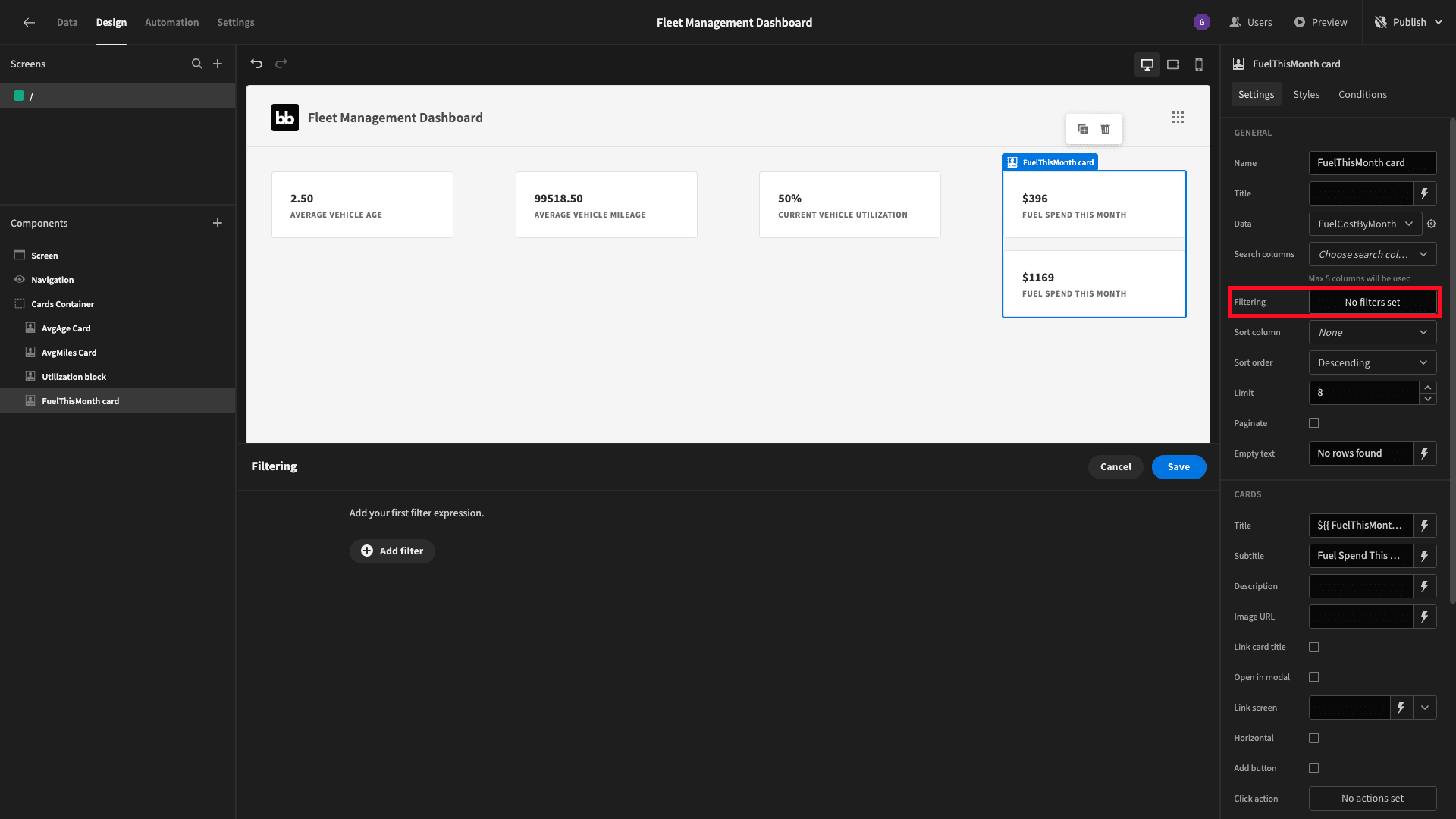This screenshot has height=819, width=1456.
Task: Delete the selected component with trash icon
Action: point(1106,129)
